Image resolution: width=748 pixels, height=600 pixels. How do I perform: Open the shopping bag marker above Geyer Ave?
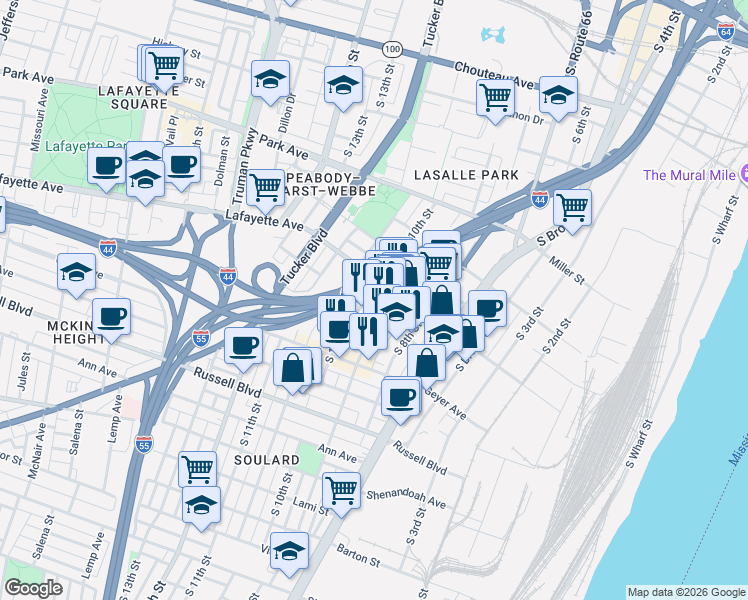(426, 363)
